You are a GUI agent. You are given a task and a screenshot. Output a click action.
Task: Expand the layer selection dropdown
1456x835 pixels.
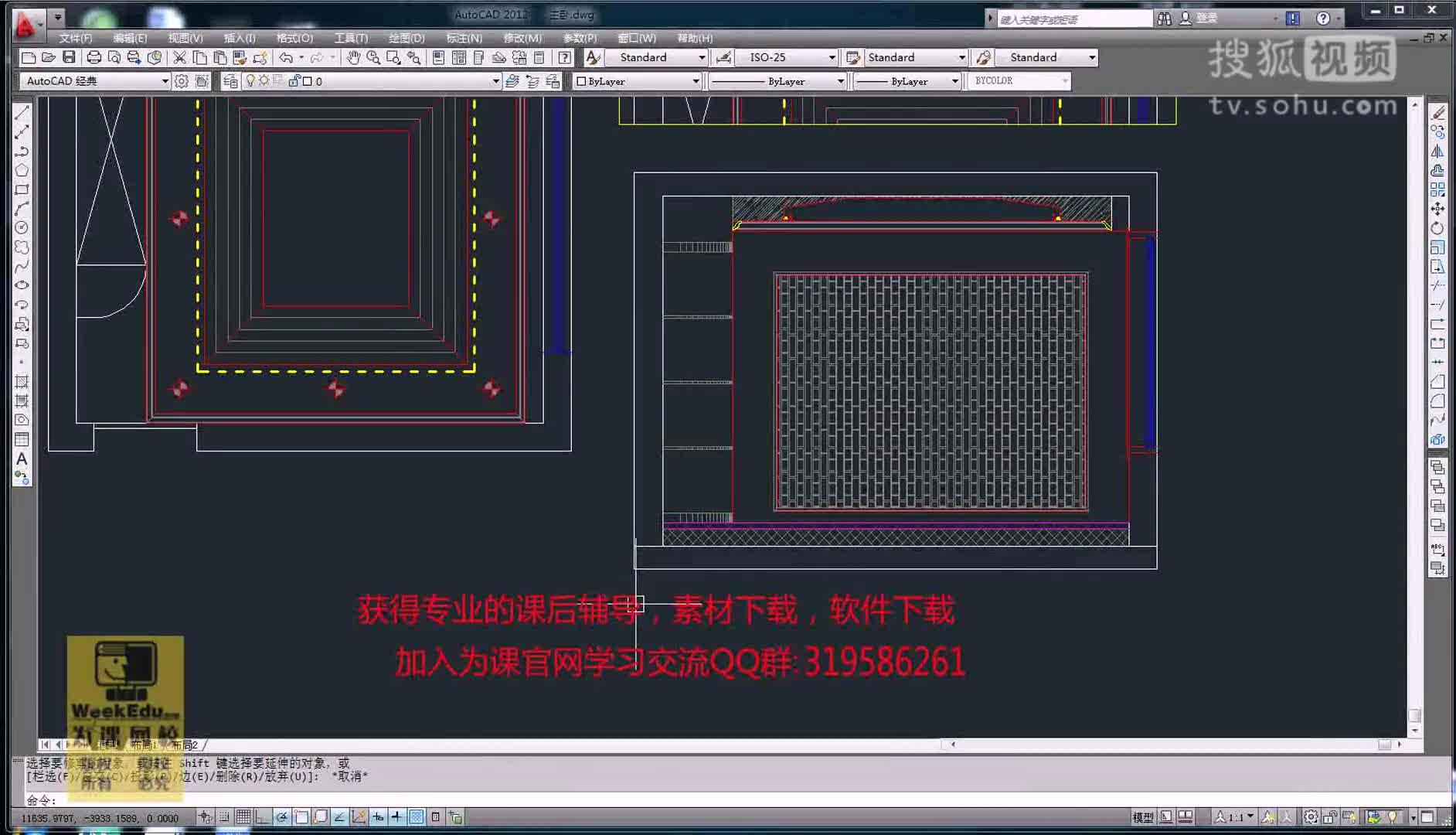click(495, 81)
